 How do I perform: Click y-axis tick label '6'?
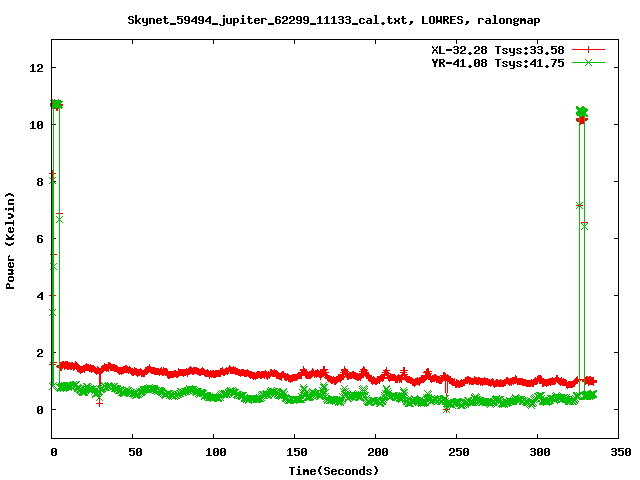tap(40, 239)
